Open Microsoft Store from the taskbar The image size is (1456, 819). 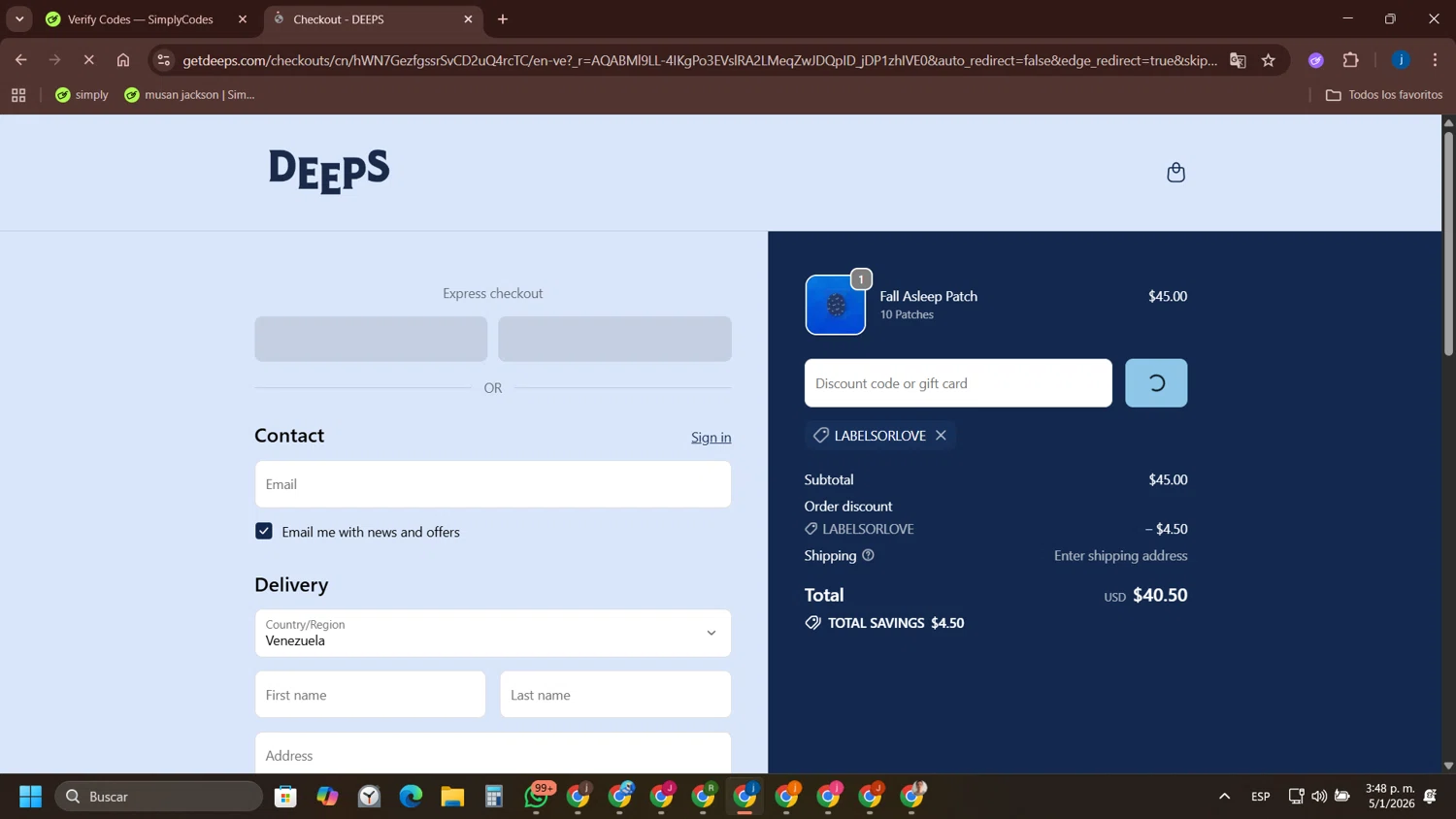pyautogui.click(x=285, y=797)
